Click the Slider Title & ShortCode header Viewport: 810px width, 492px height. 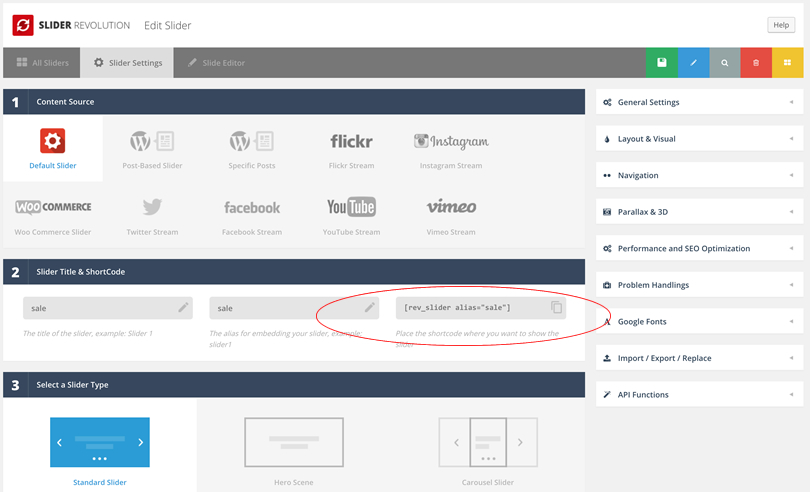click(294, 272)
